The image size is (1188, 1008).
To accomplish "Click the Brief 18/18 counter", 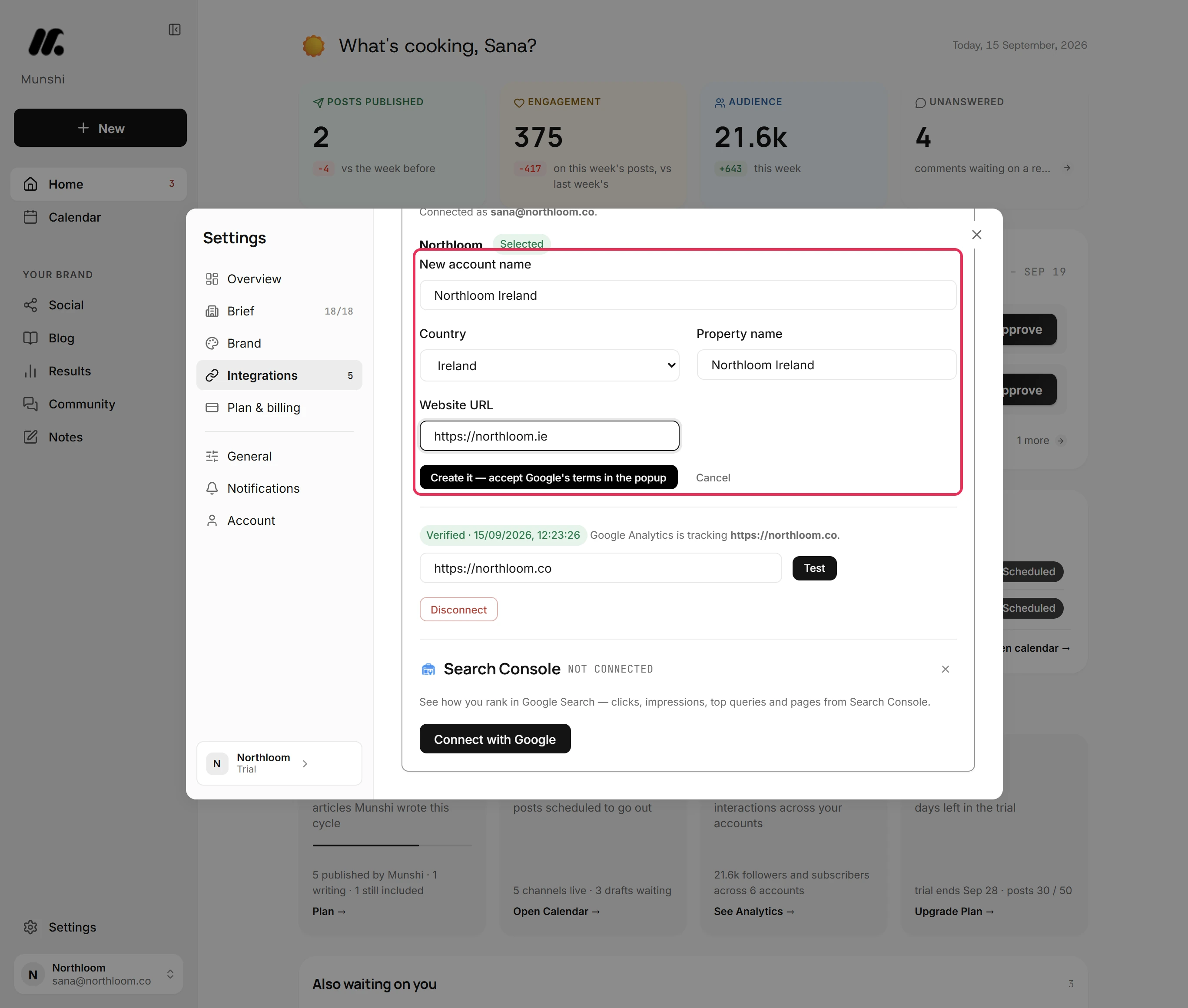I will 339,312.
